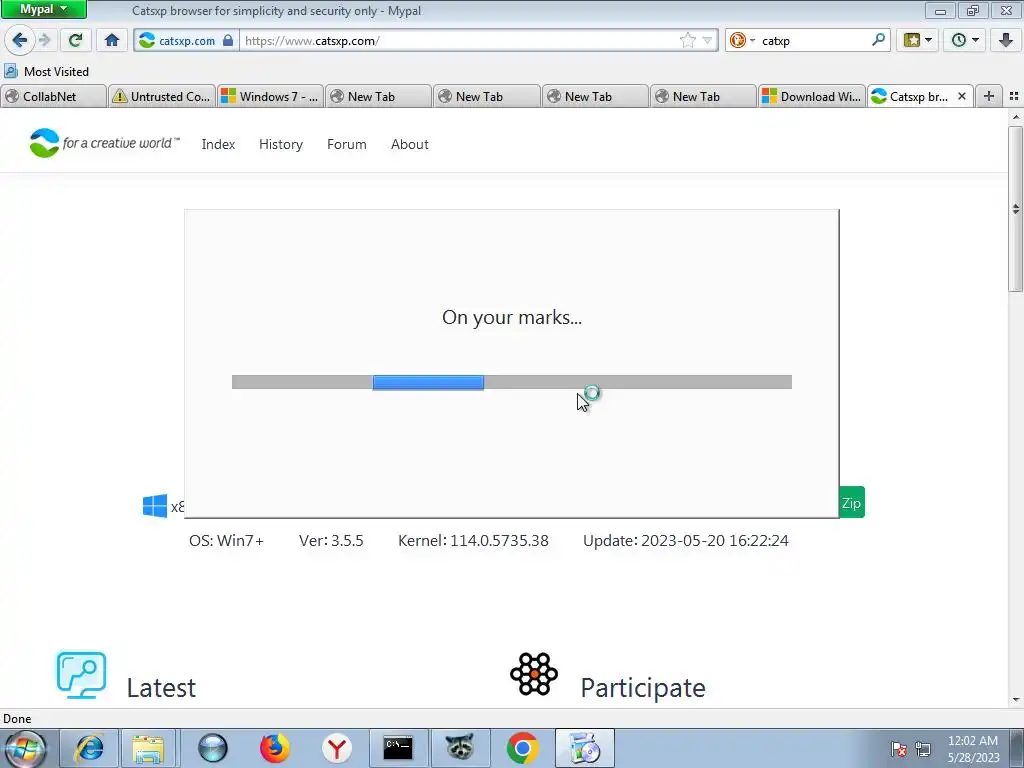Select the first New Tab tab
This screenshot has height=768, width=1024.
point(378,97)
